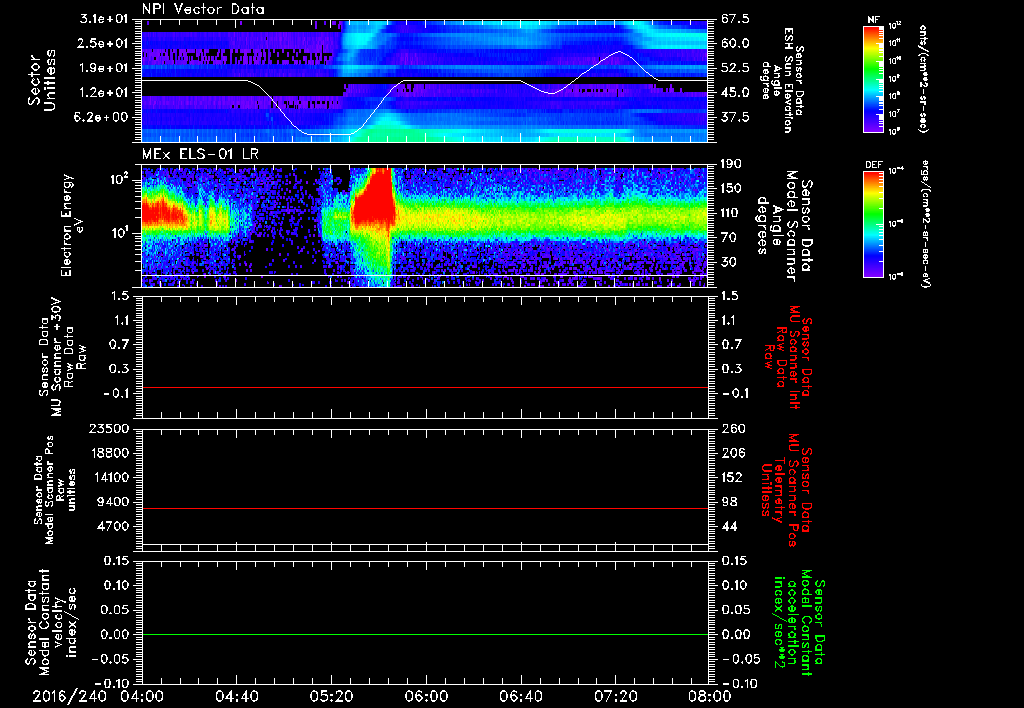
Task: Click the "2.5e+01" sector tick label
Action: tap(104, 43)
